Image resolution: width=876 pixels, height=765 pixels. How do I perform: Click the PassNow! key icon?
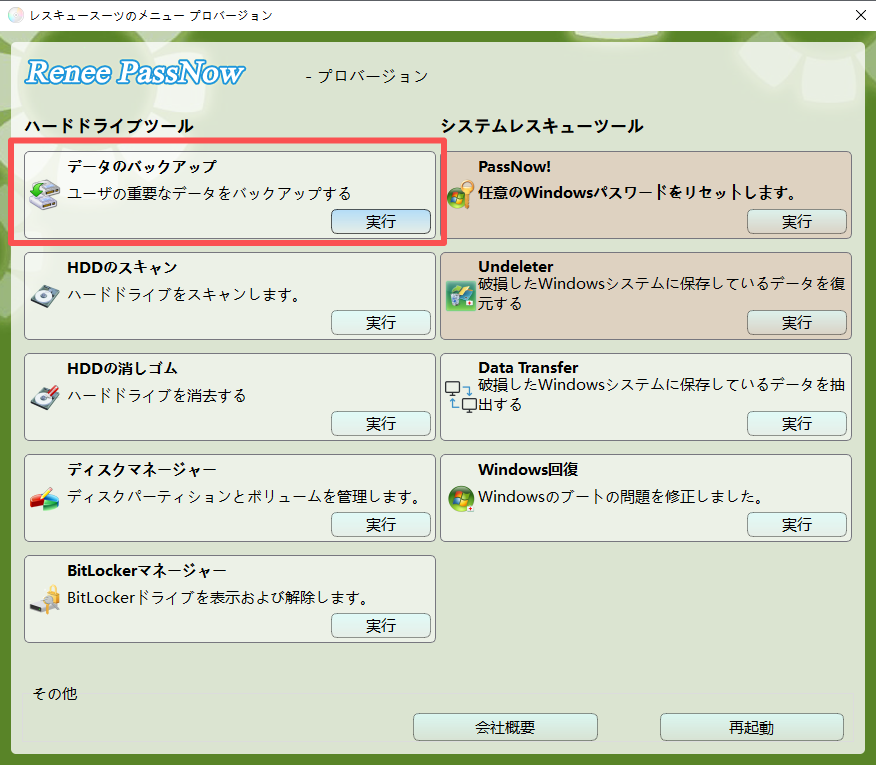[x=461, y=194]
